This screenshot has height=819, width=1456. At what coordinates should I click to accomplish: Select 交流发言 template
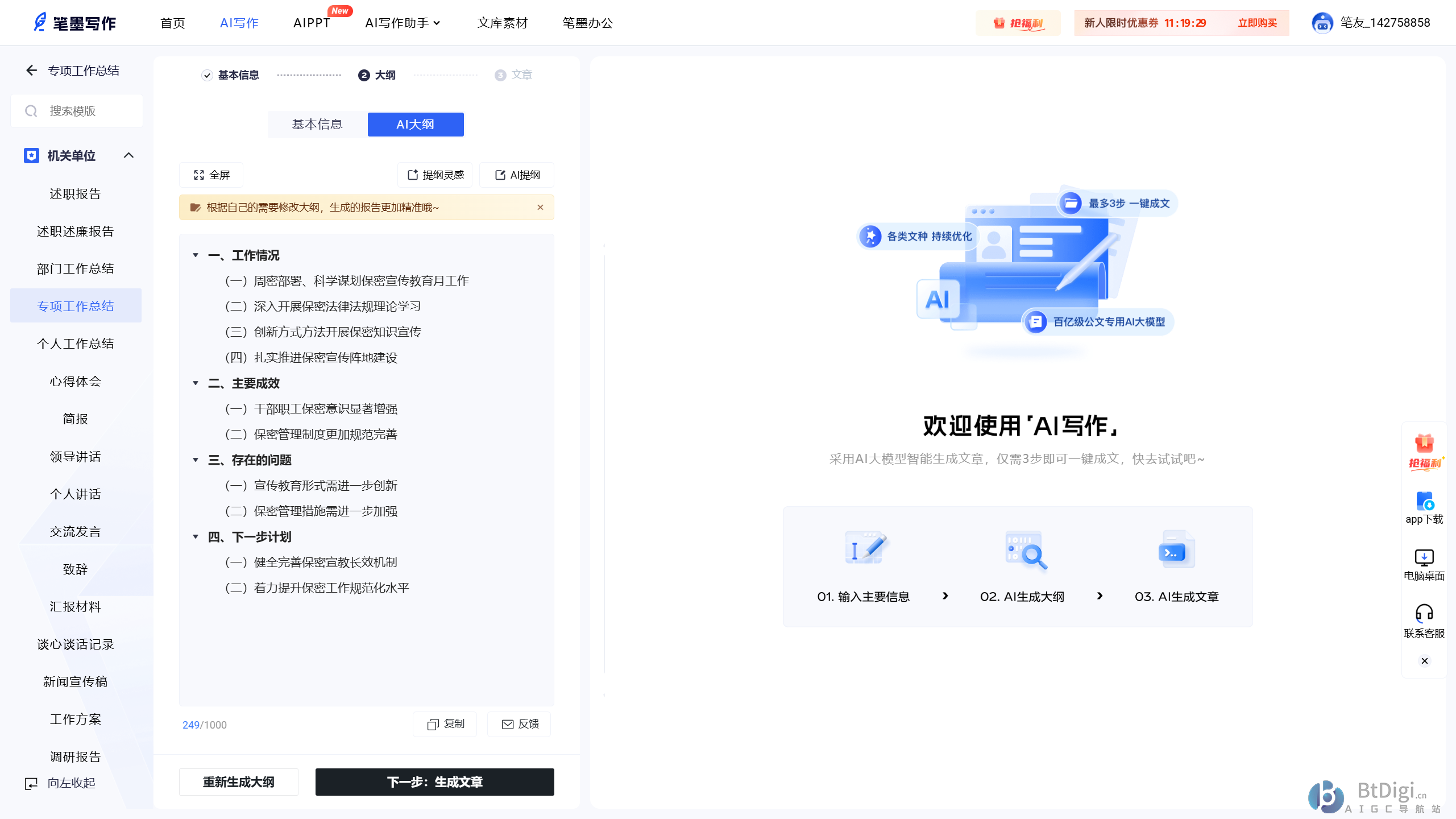click(x=76, y=532)
